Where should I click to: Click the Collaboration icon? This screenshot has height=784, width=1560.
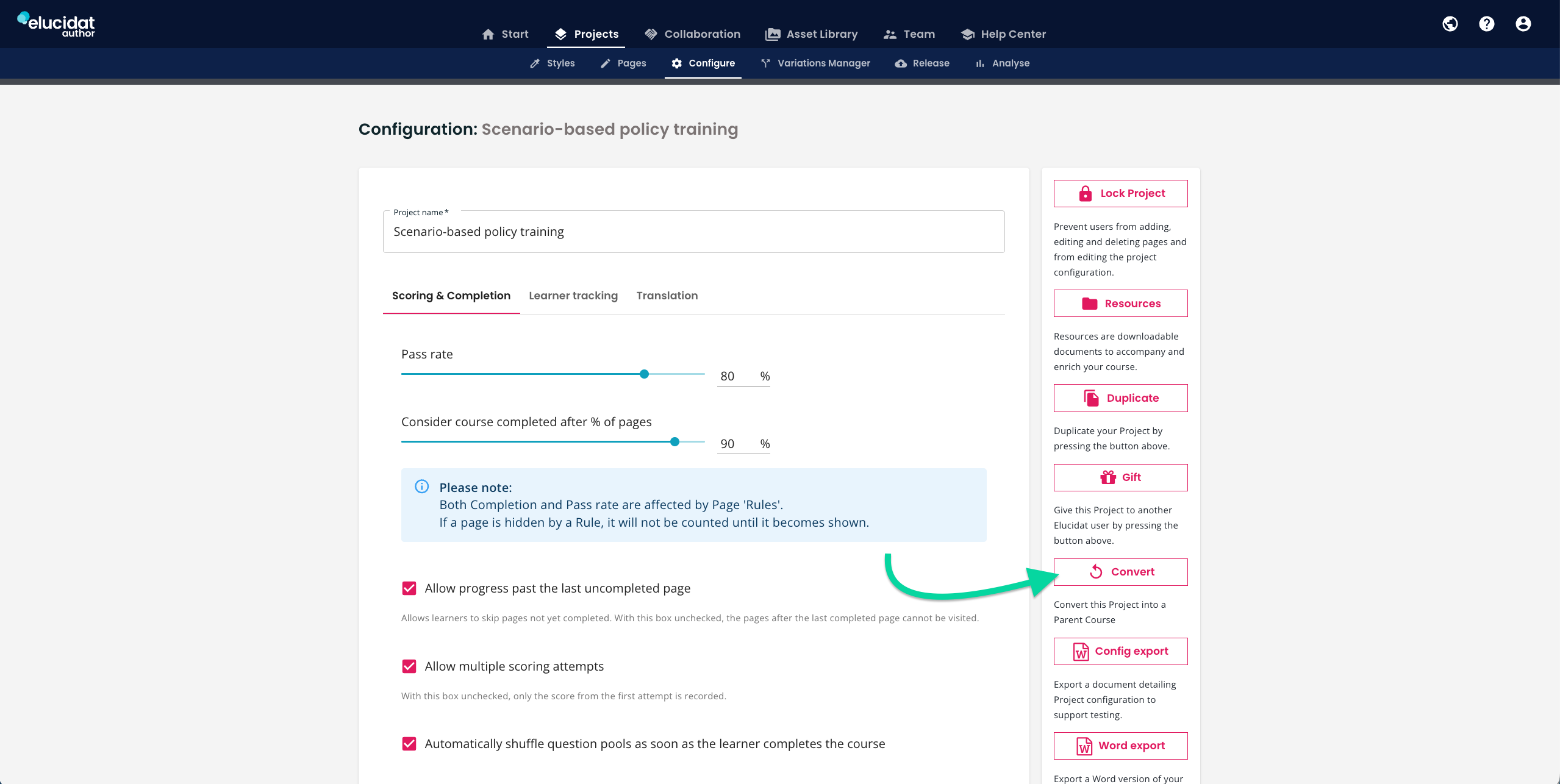click(x=651, y=34)
